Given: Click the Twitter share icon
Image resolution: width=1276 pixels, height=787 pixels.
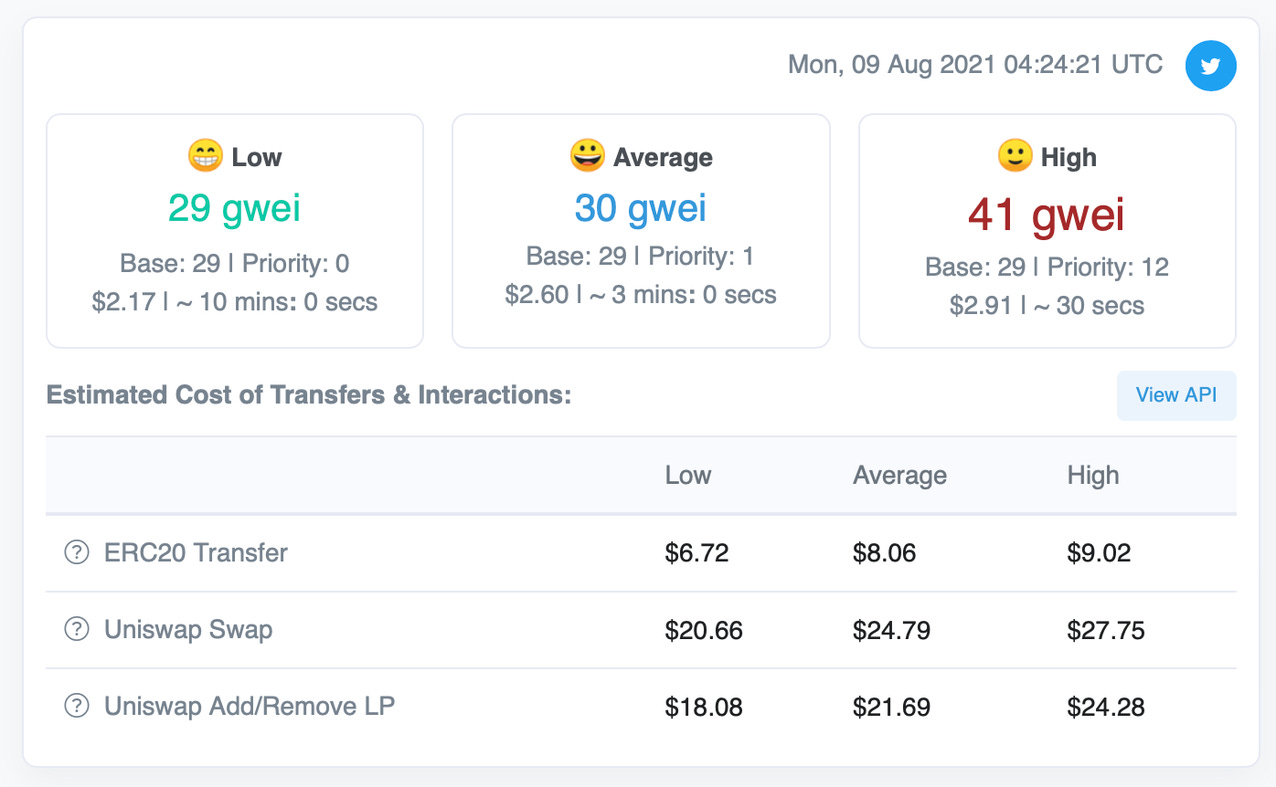Looking at the screenshot, I should (x=1210, y=66).
